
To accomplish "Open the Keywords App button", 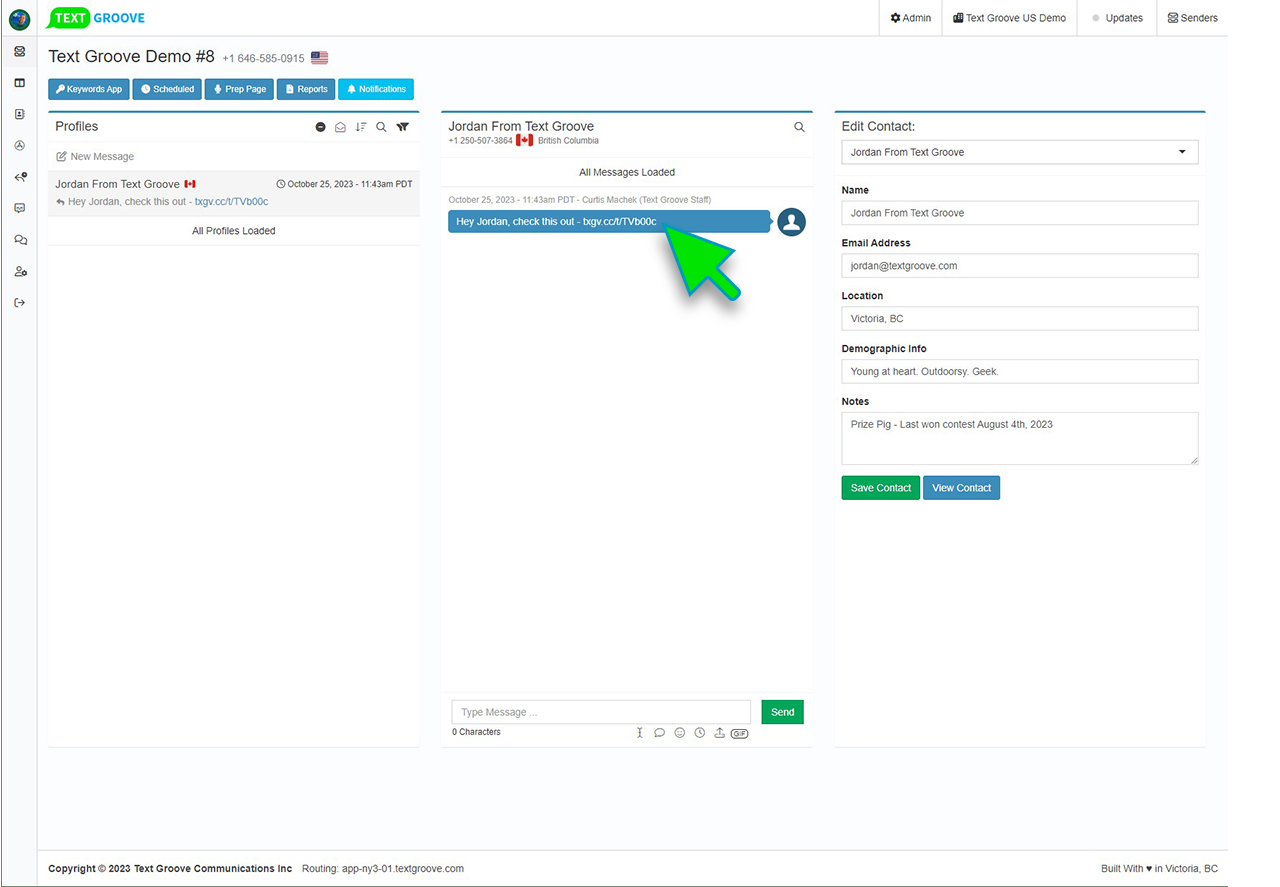I will 89,89.
